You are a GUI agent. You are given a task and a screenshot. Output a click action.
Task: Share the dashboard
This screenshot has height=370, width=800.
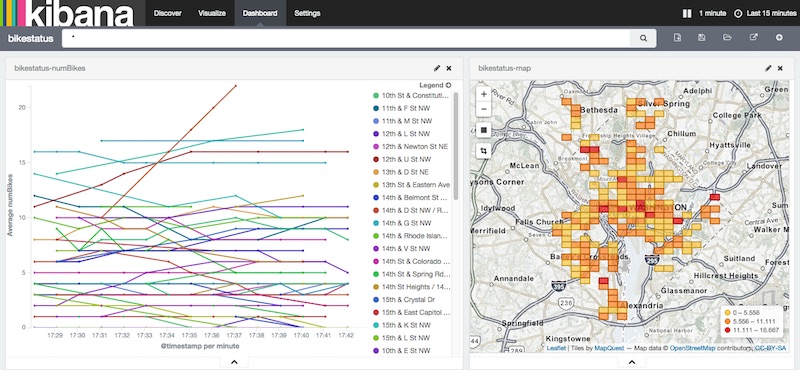tap(753, 38)
